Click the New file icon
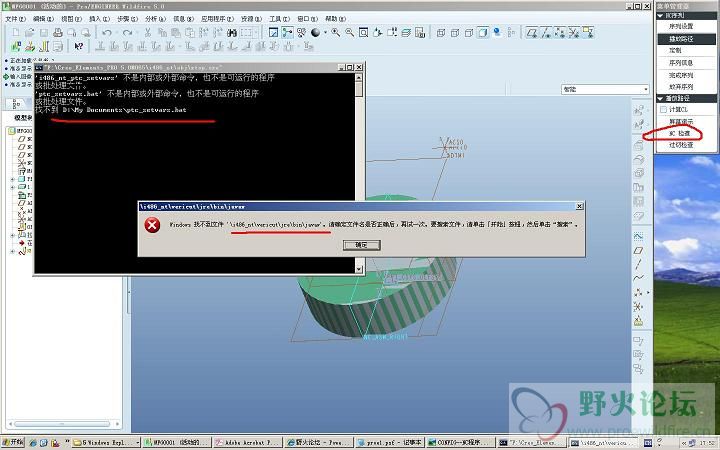Screen dimensions: 720x450 (x=16, y=33)
